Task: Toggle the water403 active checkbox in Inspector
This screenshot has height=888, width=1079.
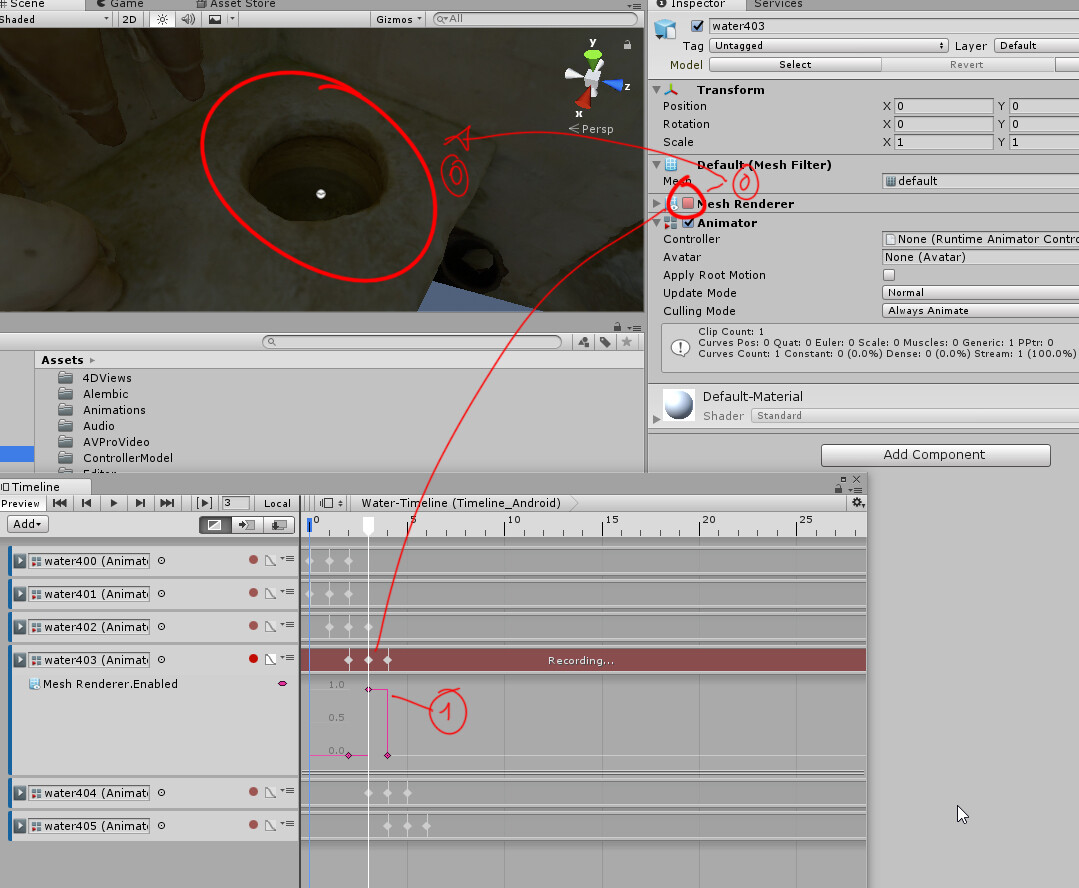Action: (697, 26)
